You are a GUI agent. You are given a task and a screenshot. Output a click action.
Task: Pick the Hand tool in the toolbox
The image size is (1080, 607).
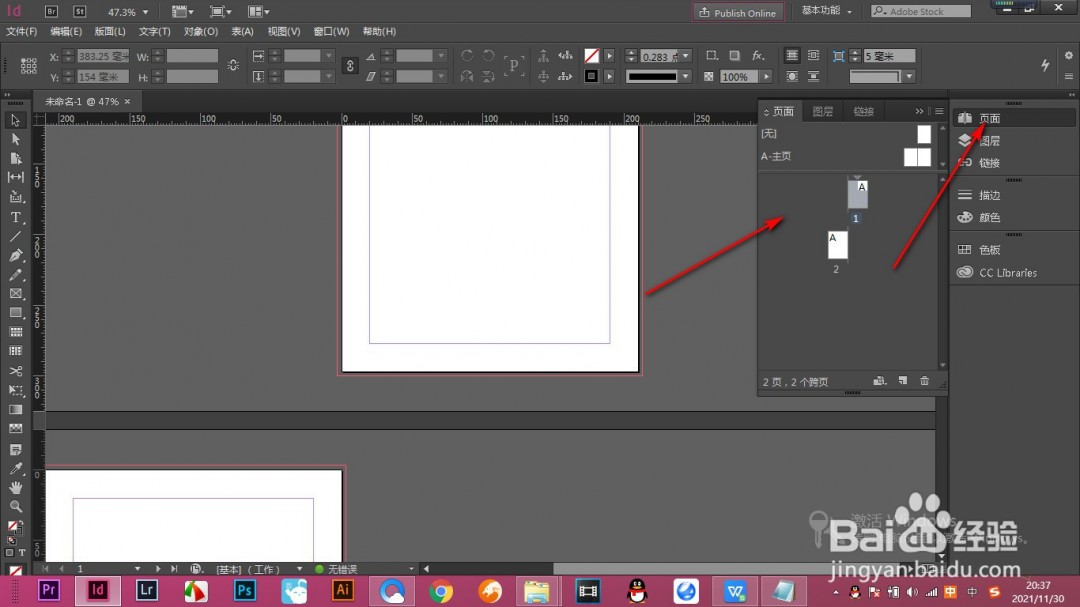coord(16,487)
